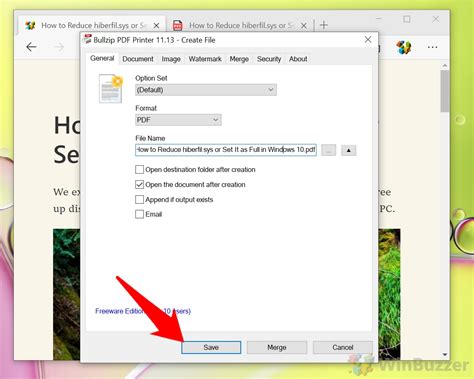The image size is (474, 379).
Task: Maximize the browser window
Action: [407, 19]
